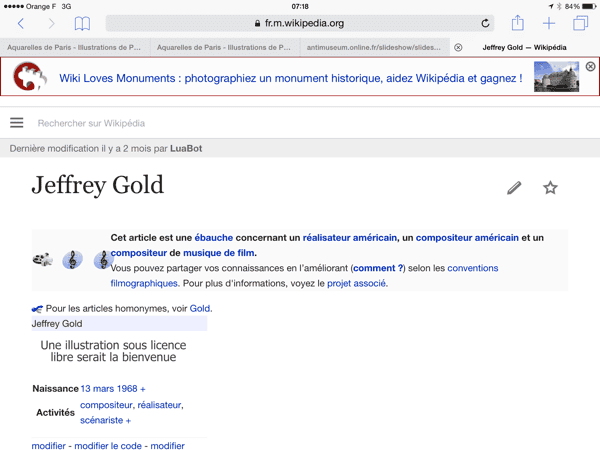Click the Activités infobox label
The height and width of the screenshot is (450, 600).
55,412
